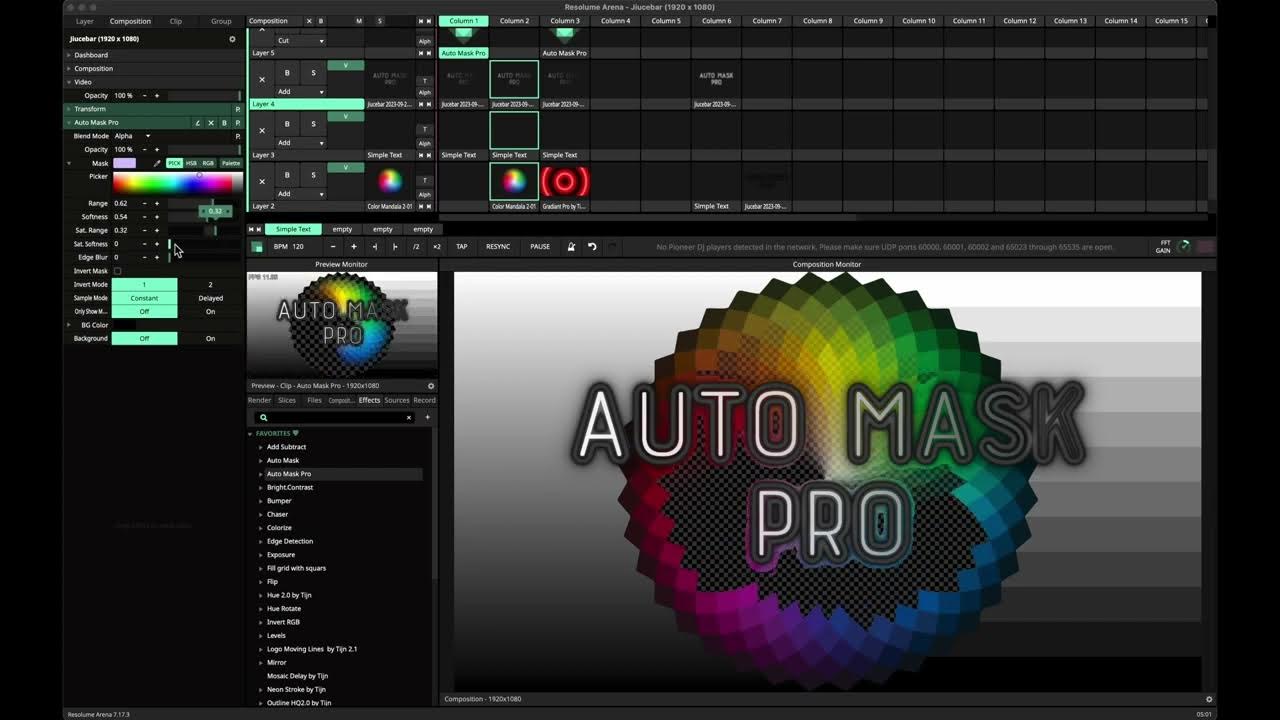Select the Edge Detection effect in the list

[290, 541]
